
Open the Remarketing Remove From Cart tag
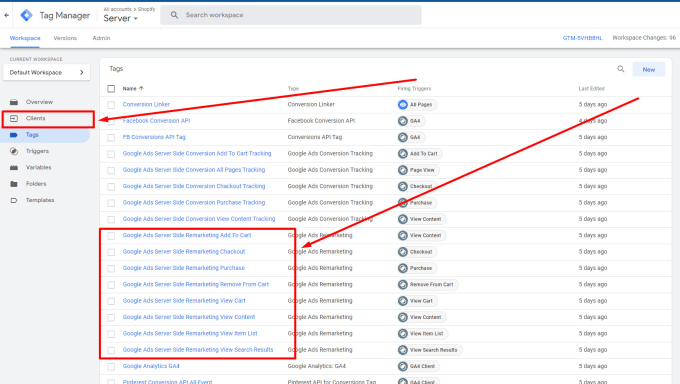pyautogui.click(x=196, y=284)
